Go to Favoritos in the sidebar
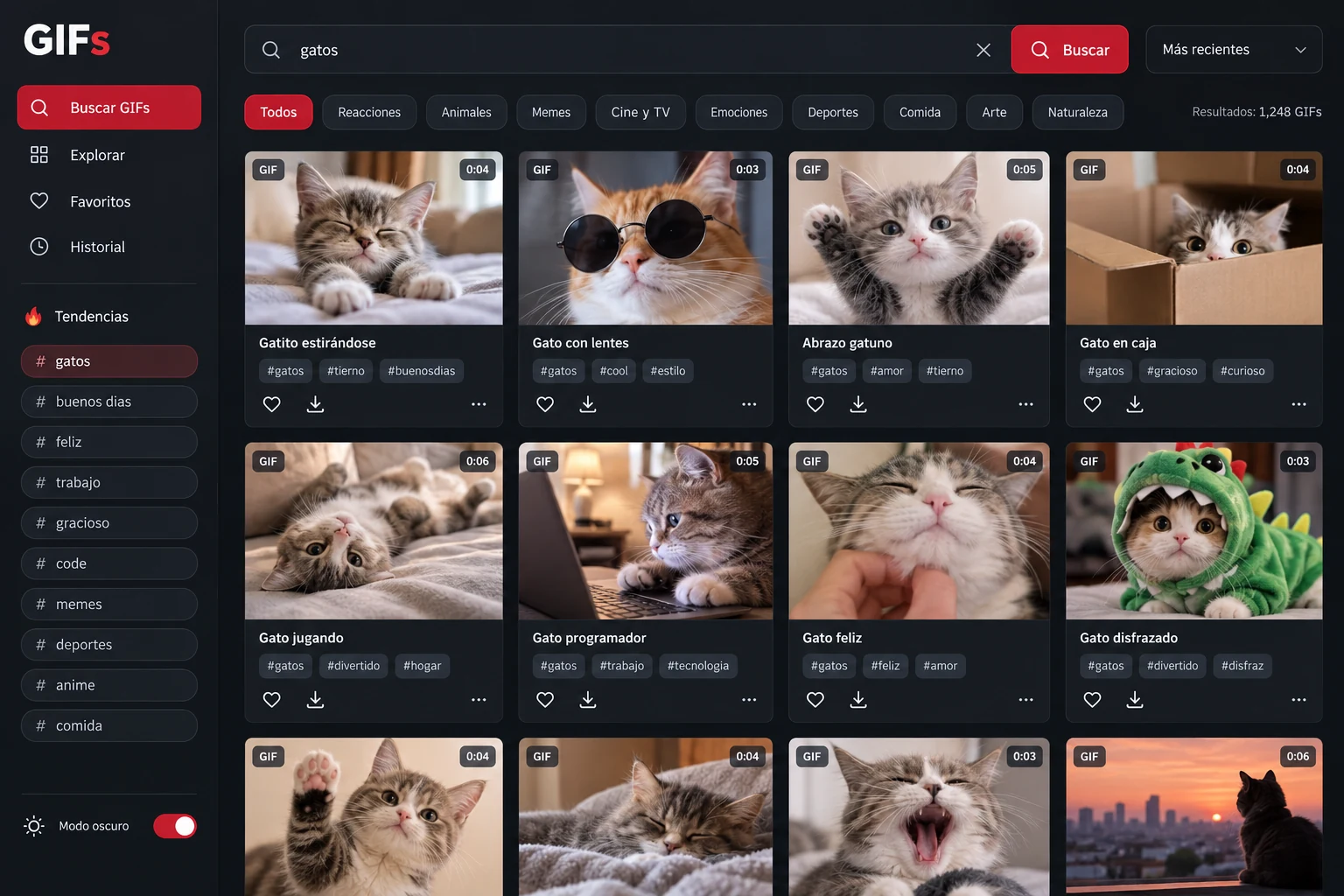The image size is (1344, 896). (x=109, y=201)
